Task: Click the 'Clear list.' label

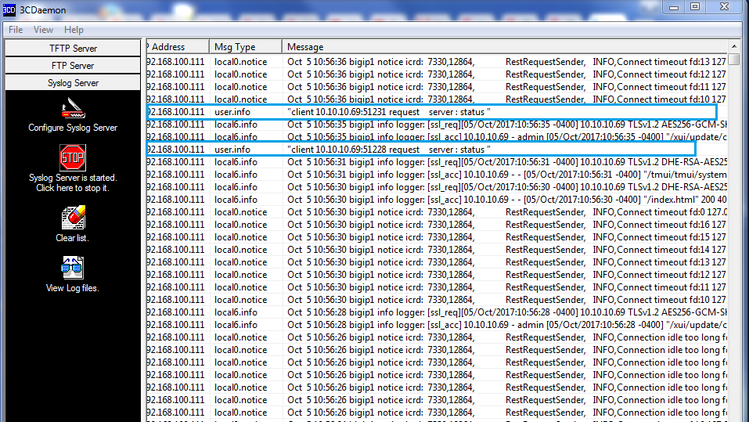Action: [72, 238]
